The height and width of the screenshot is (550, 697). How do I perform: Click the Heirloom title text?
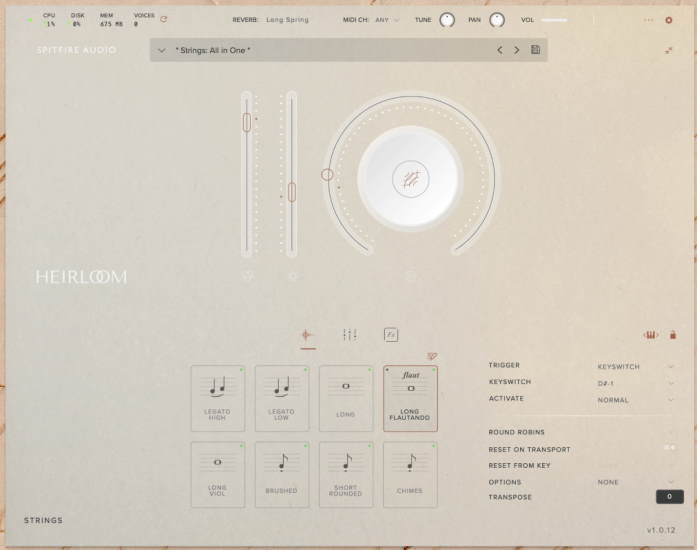[81, 277]
